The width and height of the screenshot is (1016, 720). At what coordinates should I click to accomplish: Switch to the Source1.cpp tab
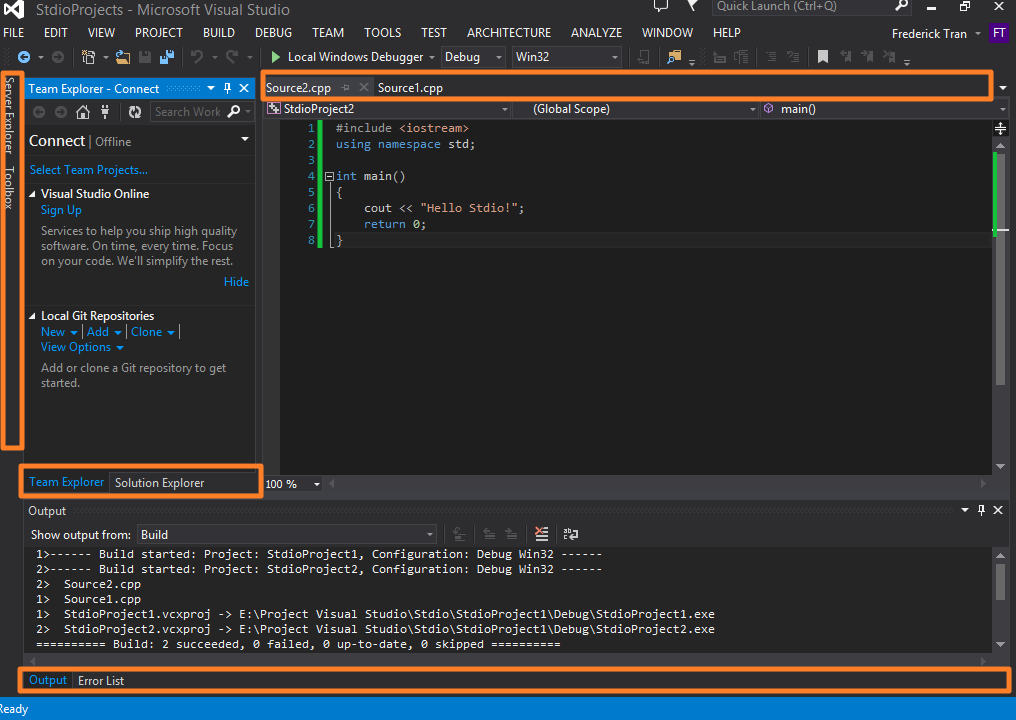(410, 88)
